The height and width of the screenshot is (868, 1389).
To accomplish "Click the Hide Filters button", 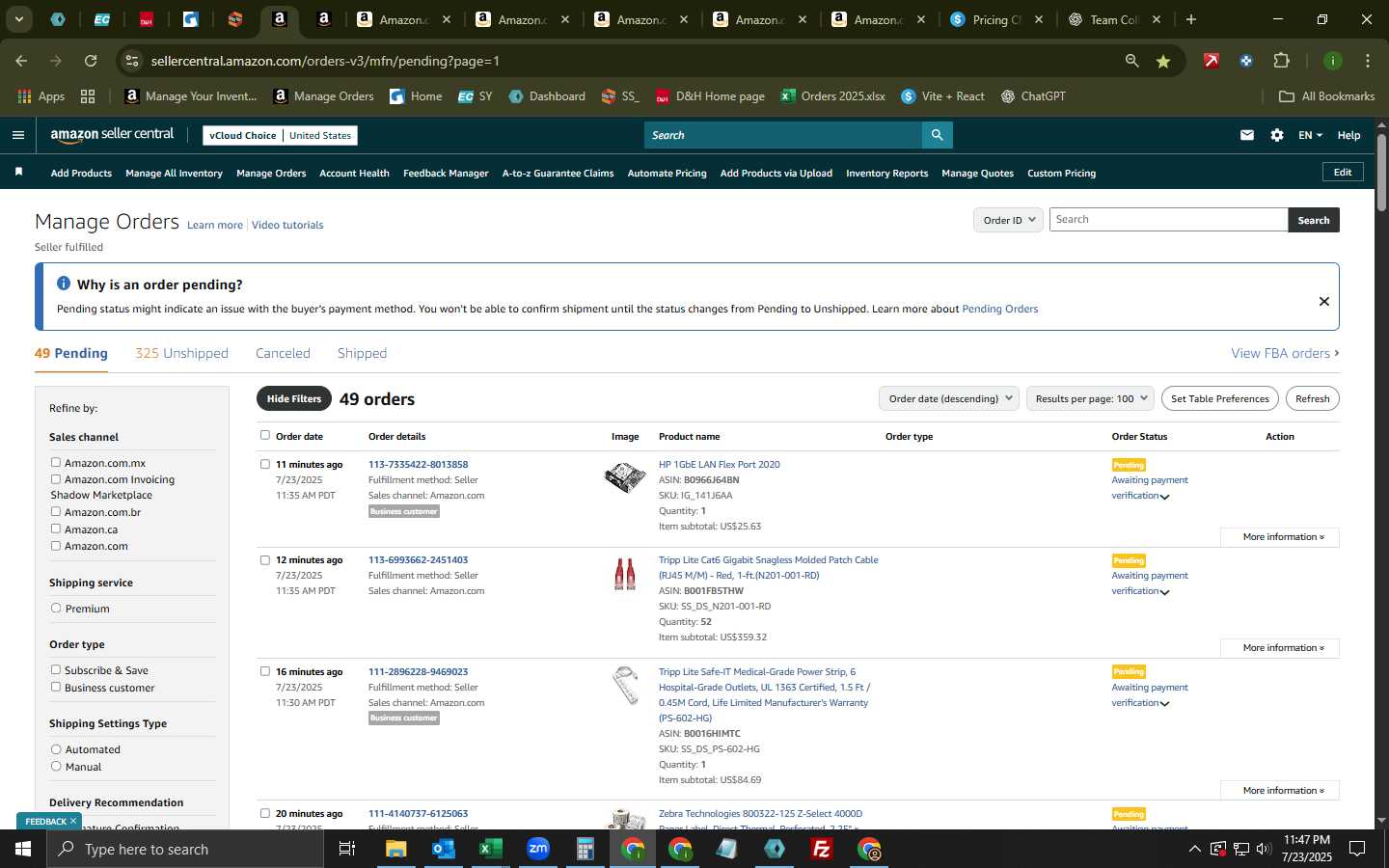I will 294,398.
